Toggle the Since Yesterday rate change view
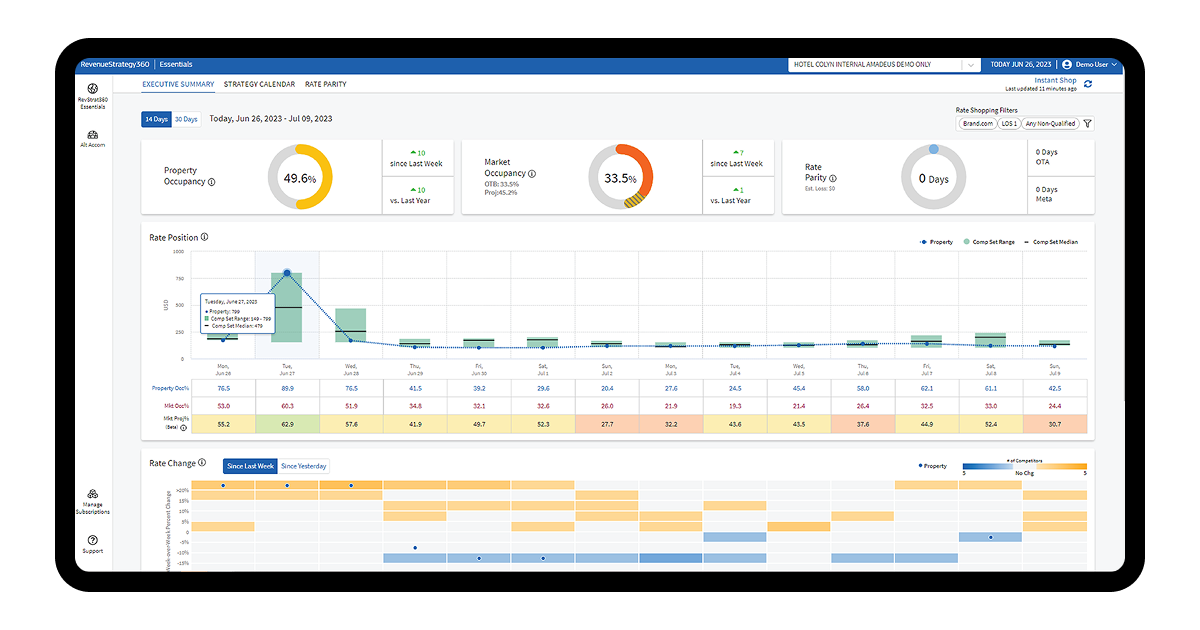 click(x=303, y=465)
